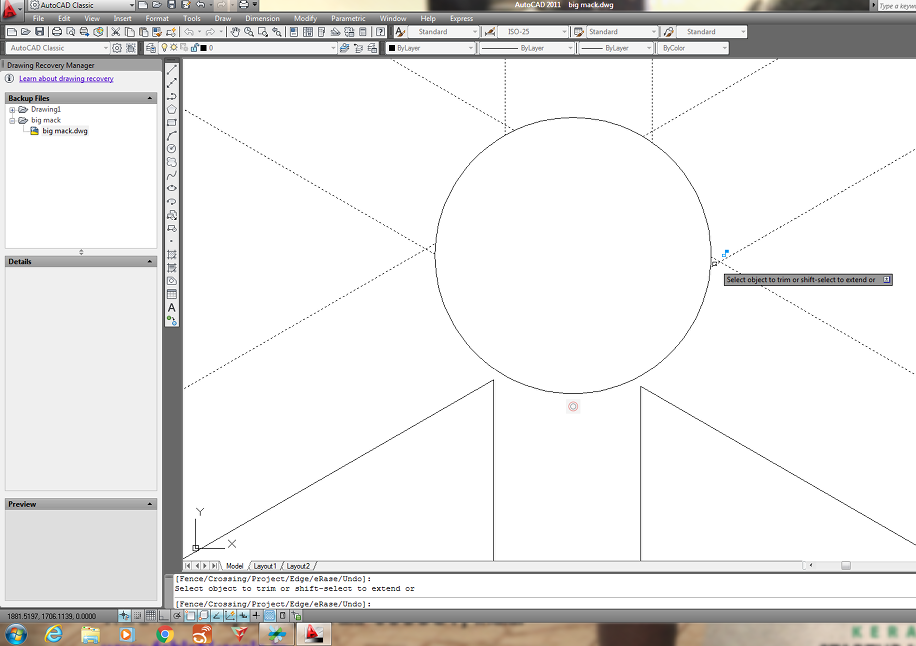This screenshot has width=916, height=646.
Task: Collapse the Preview panel
Action: tap(150, 504)
